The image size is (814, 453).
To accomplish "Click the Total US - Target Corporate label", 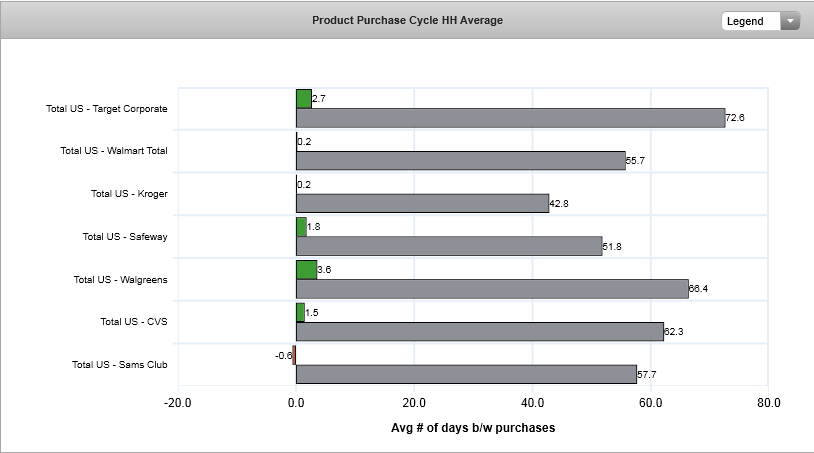I will (106, 109).
